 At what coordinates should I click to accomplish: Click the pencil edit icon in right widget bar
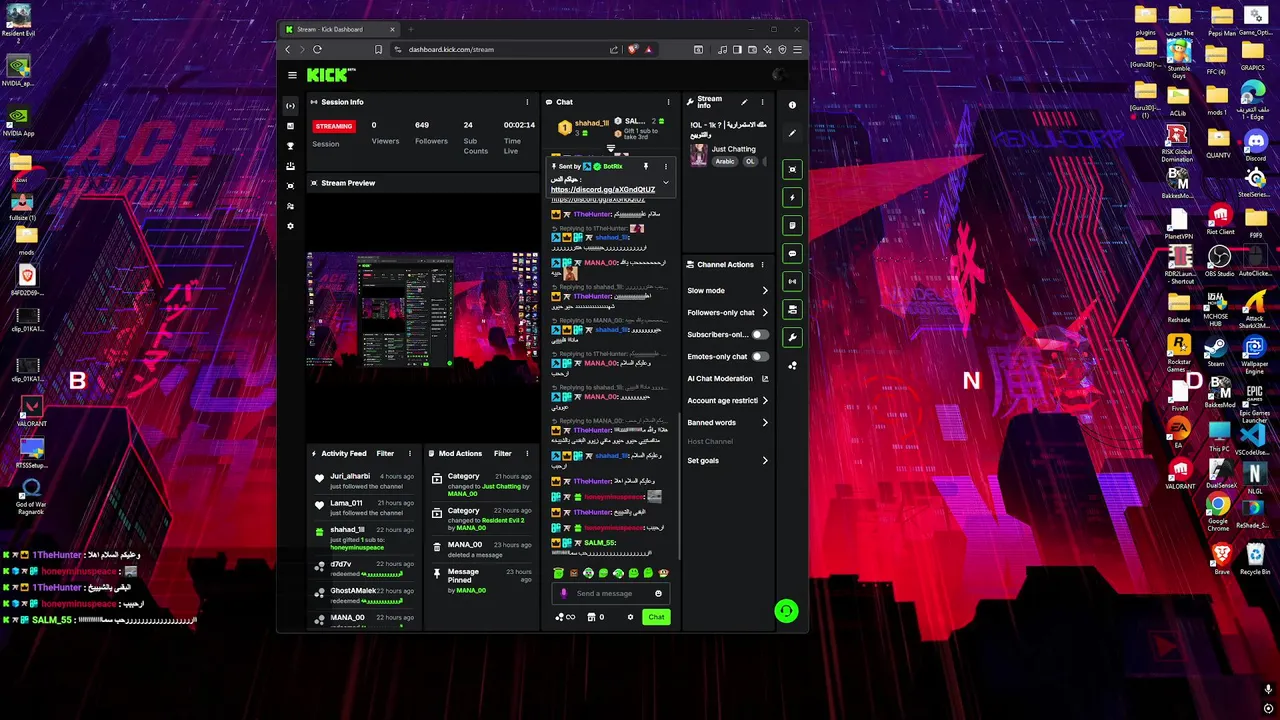[792, 133]
